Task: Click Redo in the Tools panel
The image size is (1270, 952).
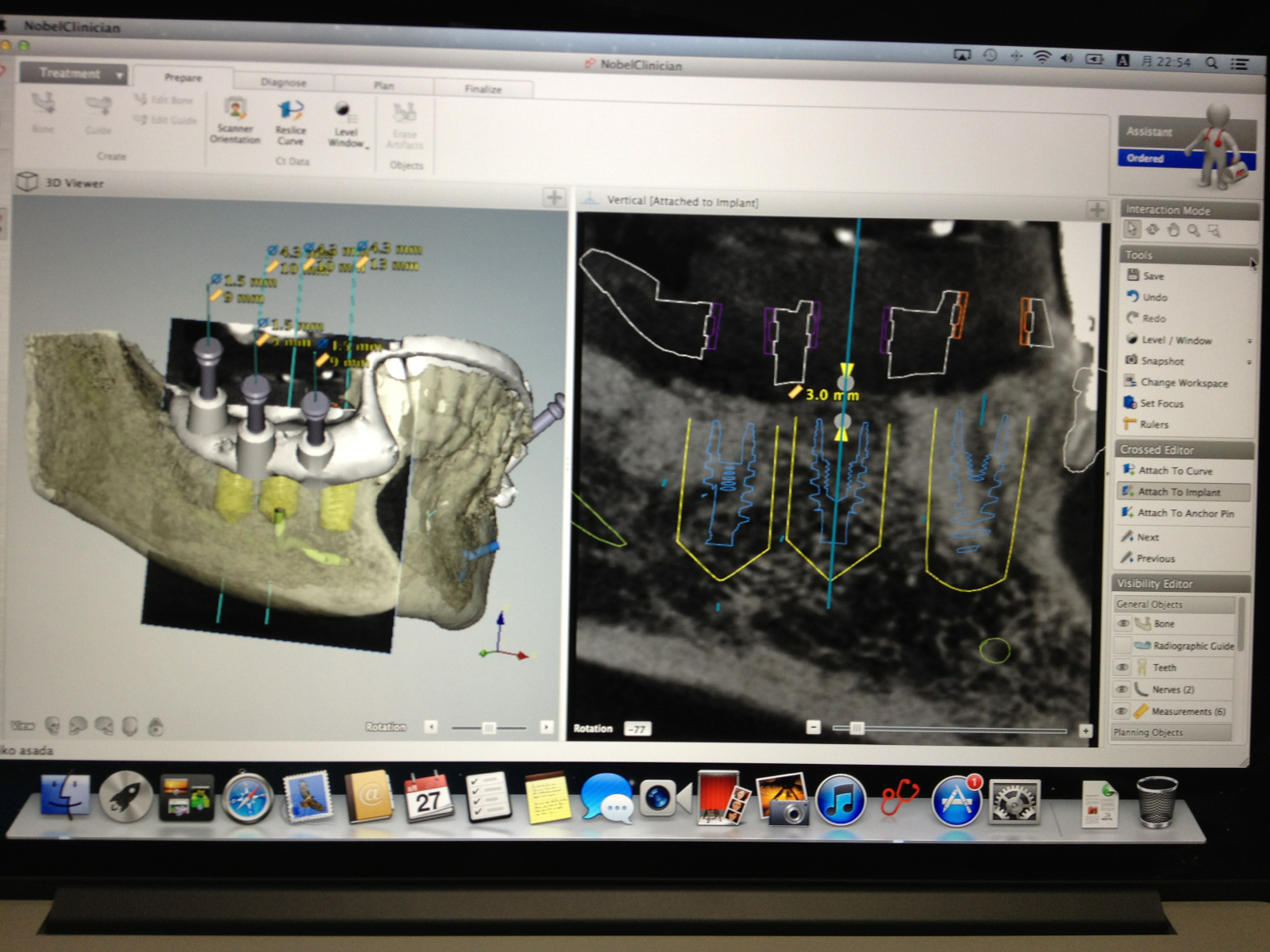Action: pos(1146,318)
